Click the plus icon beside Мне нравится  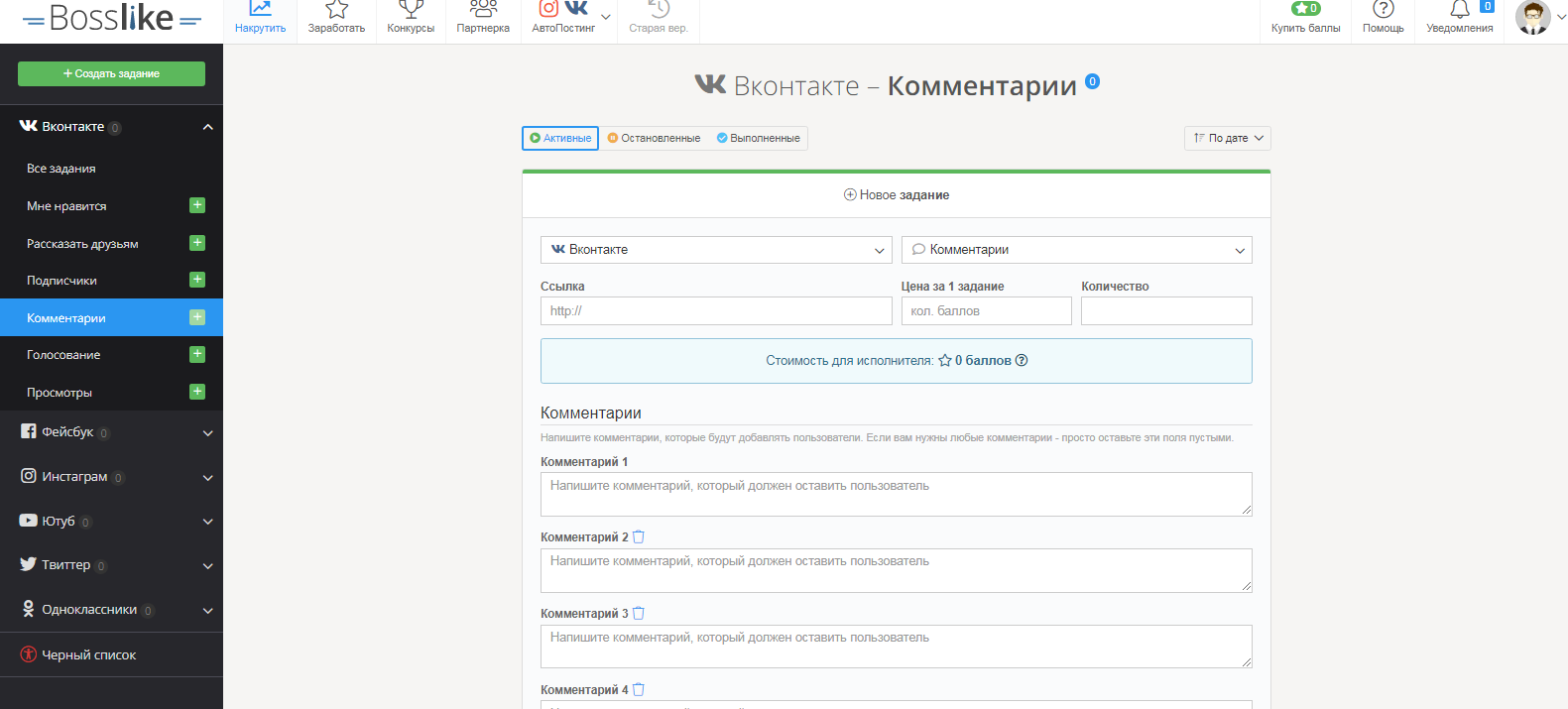point(197,205)
